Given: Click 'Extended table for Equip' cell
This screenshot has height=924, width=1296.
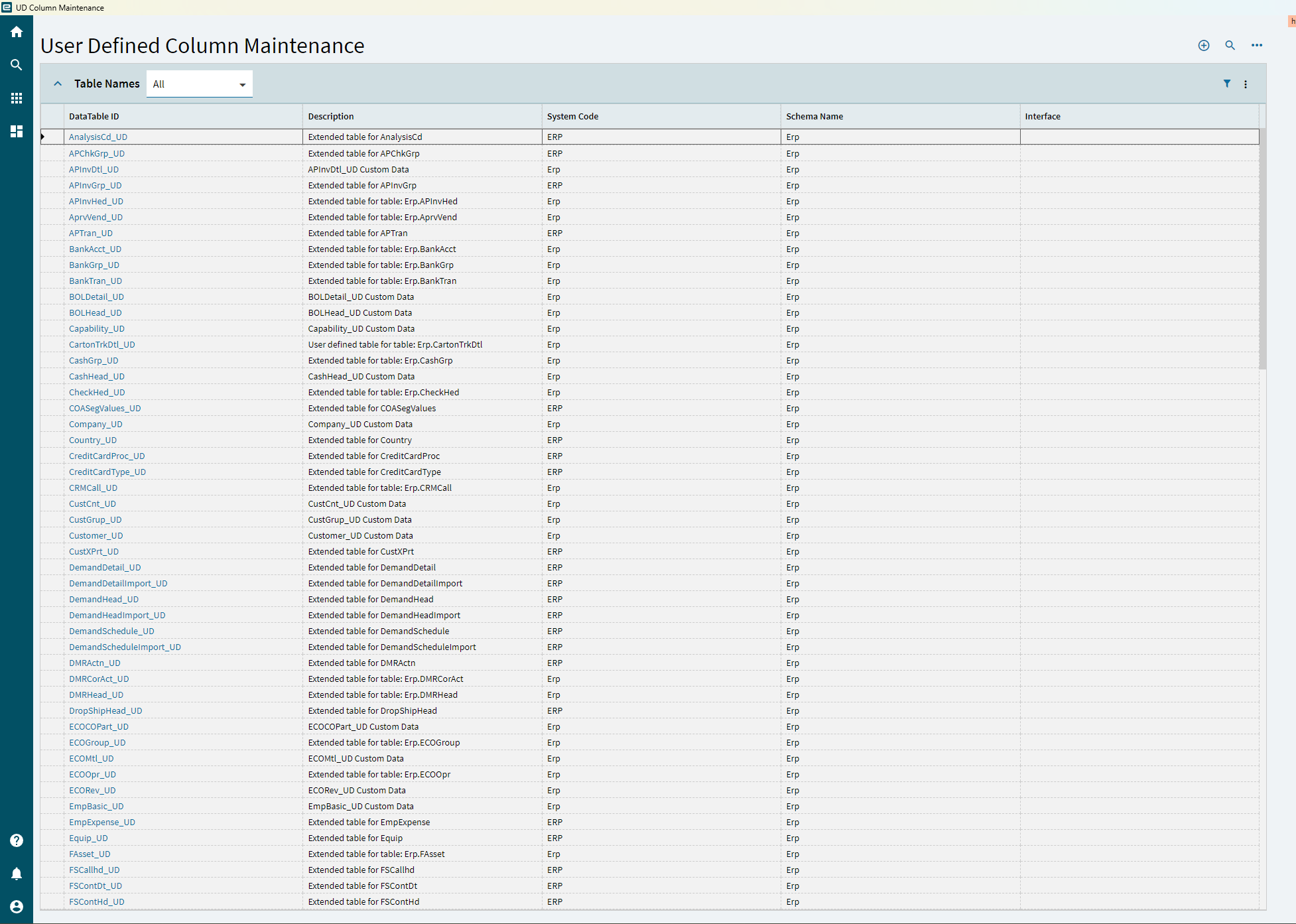Looking at the screenshot, I should coord(422,838).
